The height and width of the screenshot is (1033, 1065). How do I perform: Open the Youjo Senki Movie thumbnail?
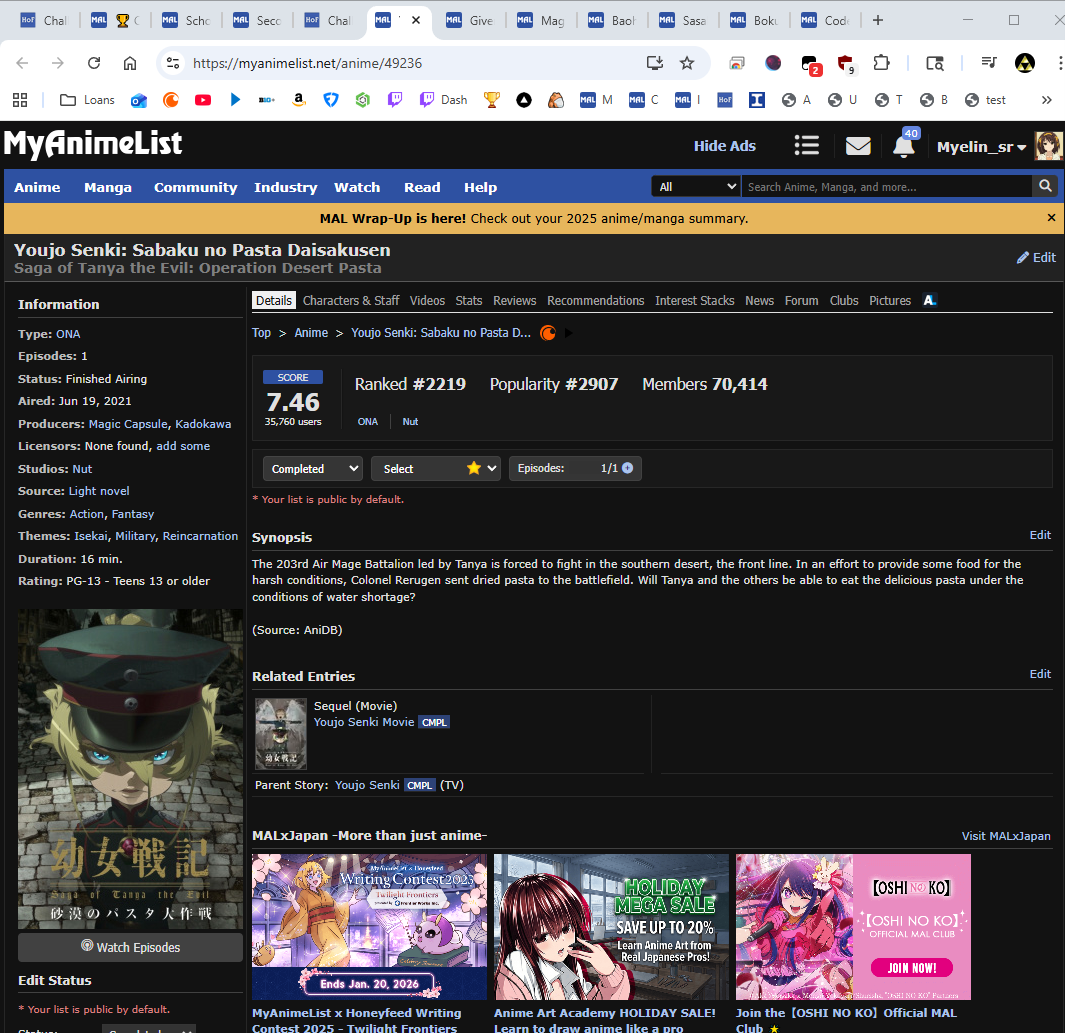click(x=281, y=734)
